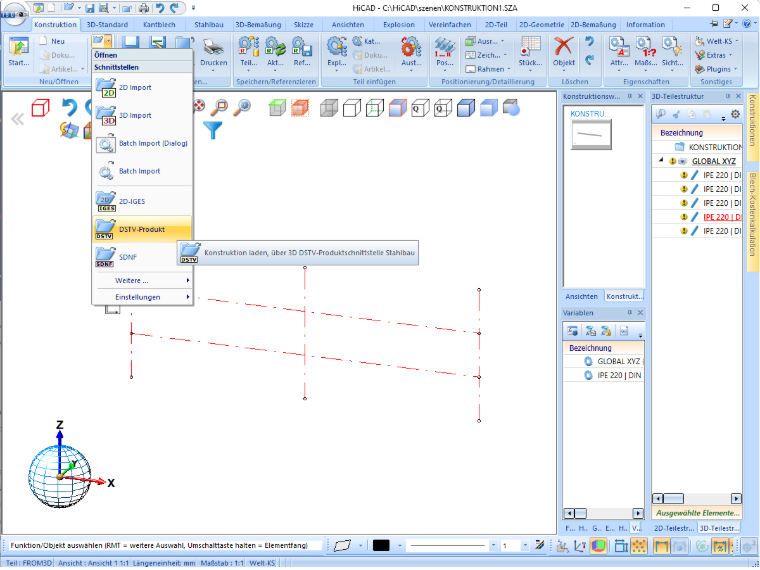This screenshot has height=570, width=760.
Task: Open the Expl... part insert icon
Action: [x=336, y=53]
